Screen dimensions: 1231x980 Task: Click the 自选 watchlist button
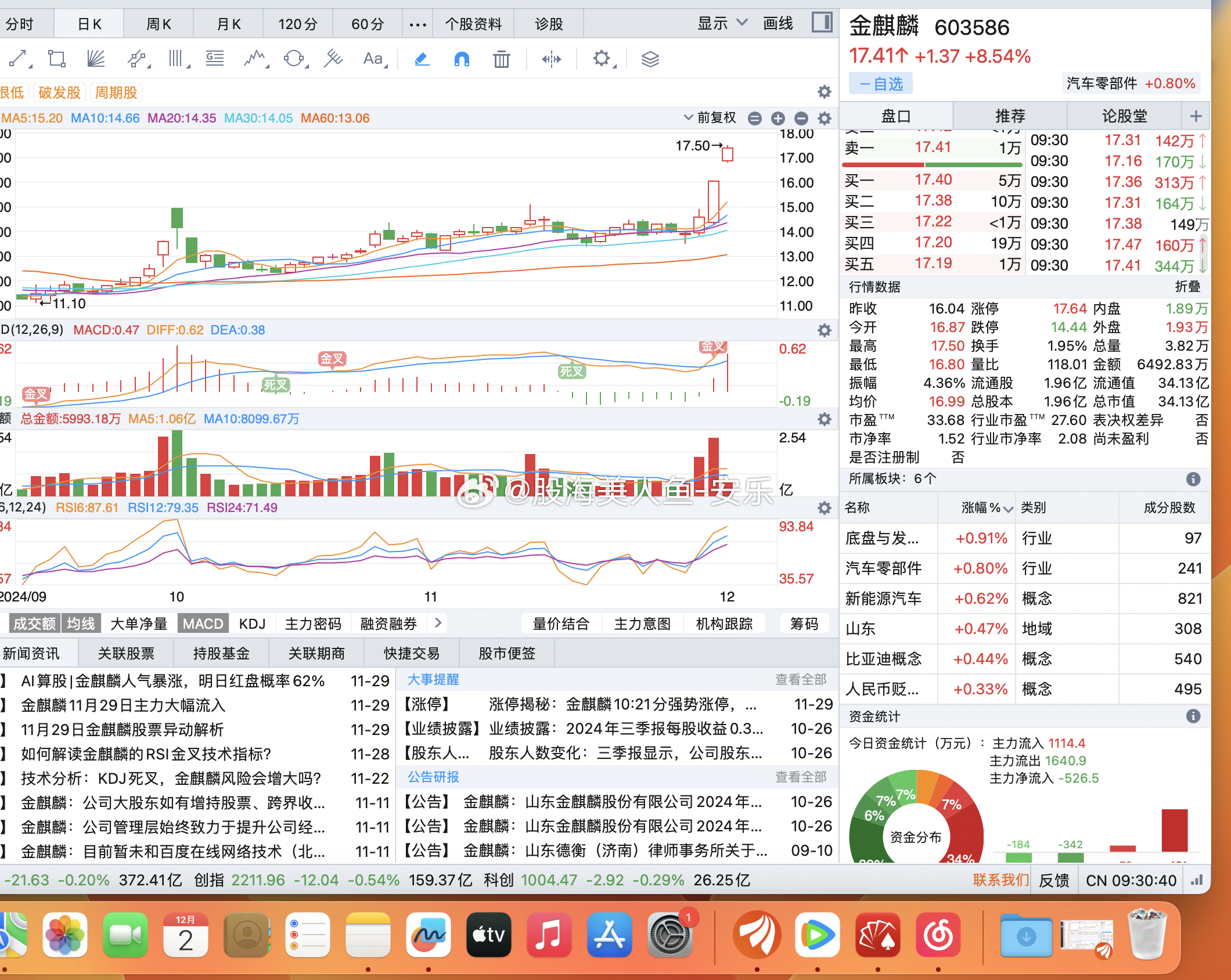tap(880, 84)
